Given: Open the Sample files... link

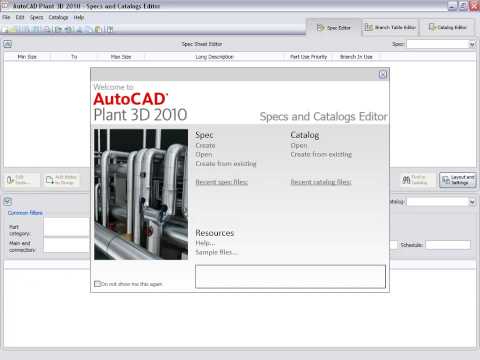Looking at the screenshot, I should 217,252.
